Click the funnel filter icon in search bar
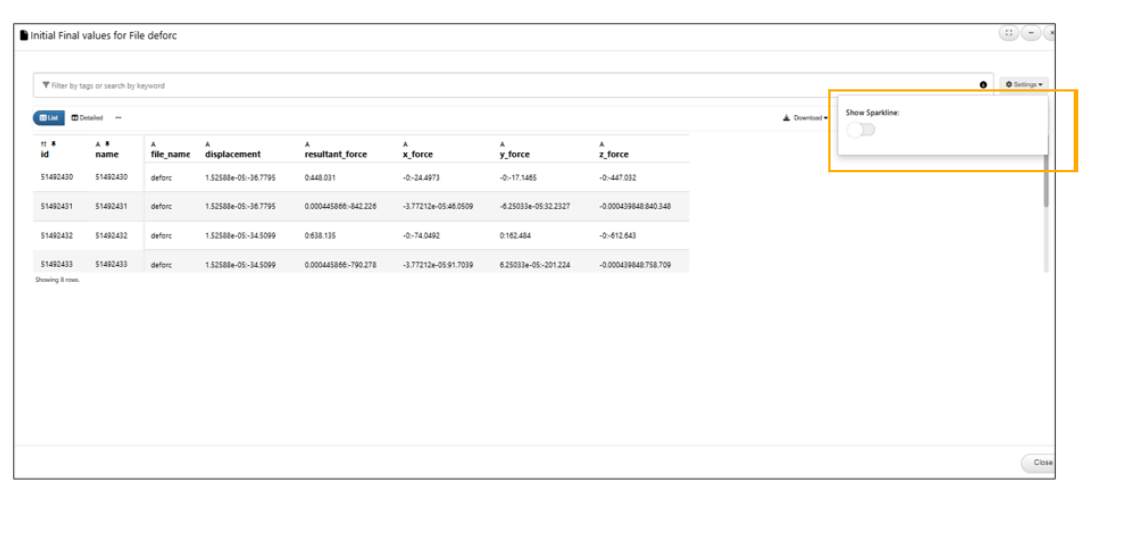 [x=46, y=85]
